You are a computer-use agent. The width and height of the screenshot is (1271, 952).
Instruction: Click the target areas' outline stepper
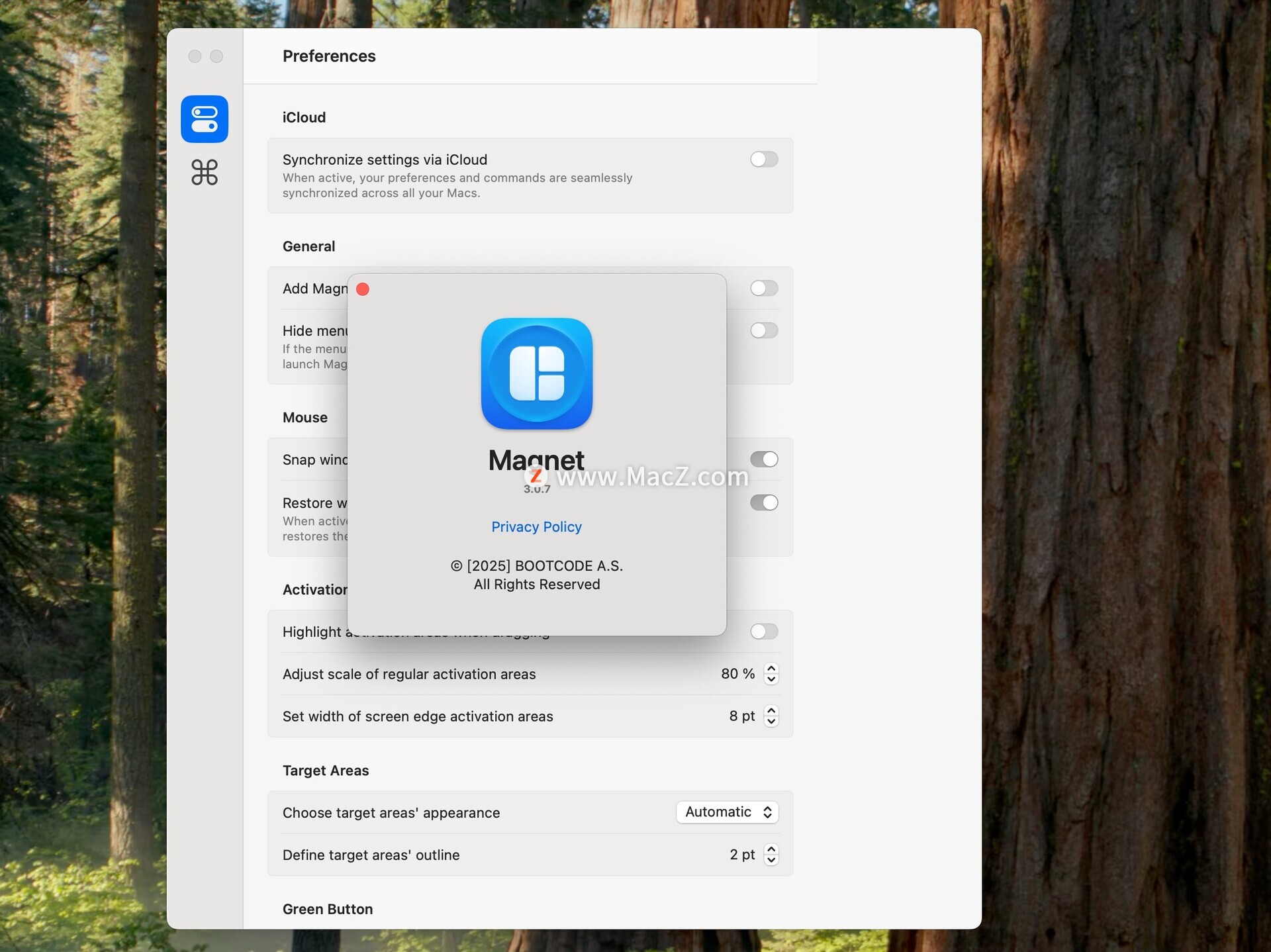point(771,855)
